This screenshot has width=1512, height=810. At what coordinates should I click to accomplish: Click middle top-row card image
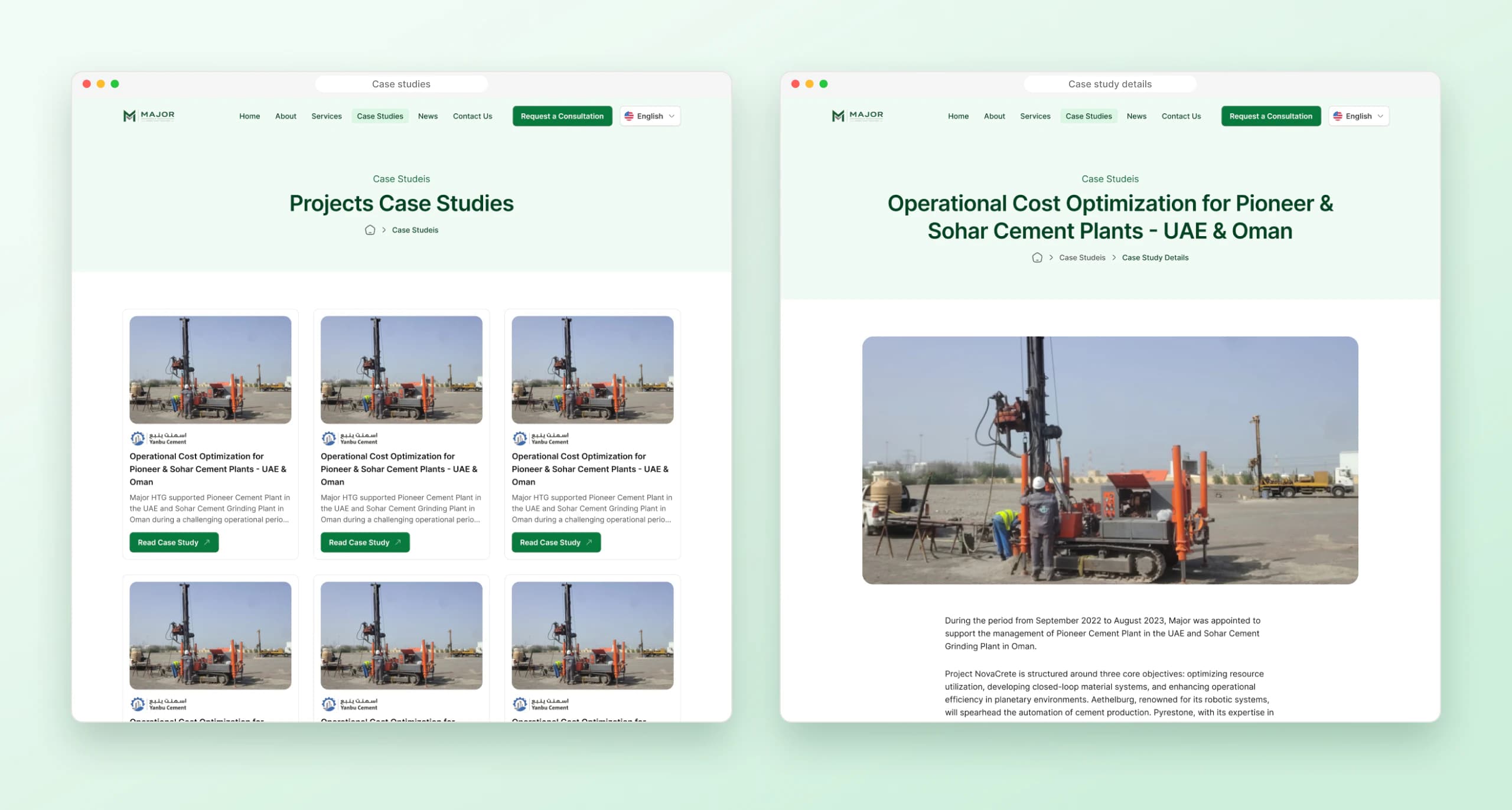402,370
